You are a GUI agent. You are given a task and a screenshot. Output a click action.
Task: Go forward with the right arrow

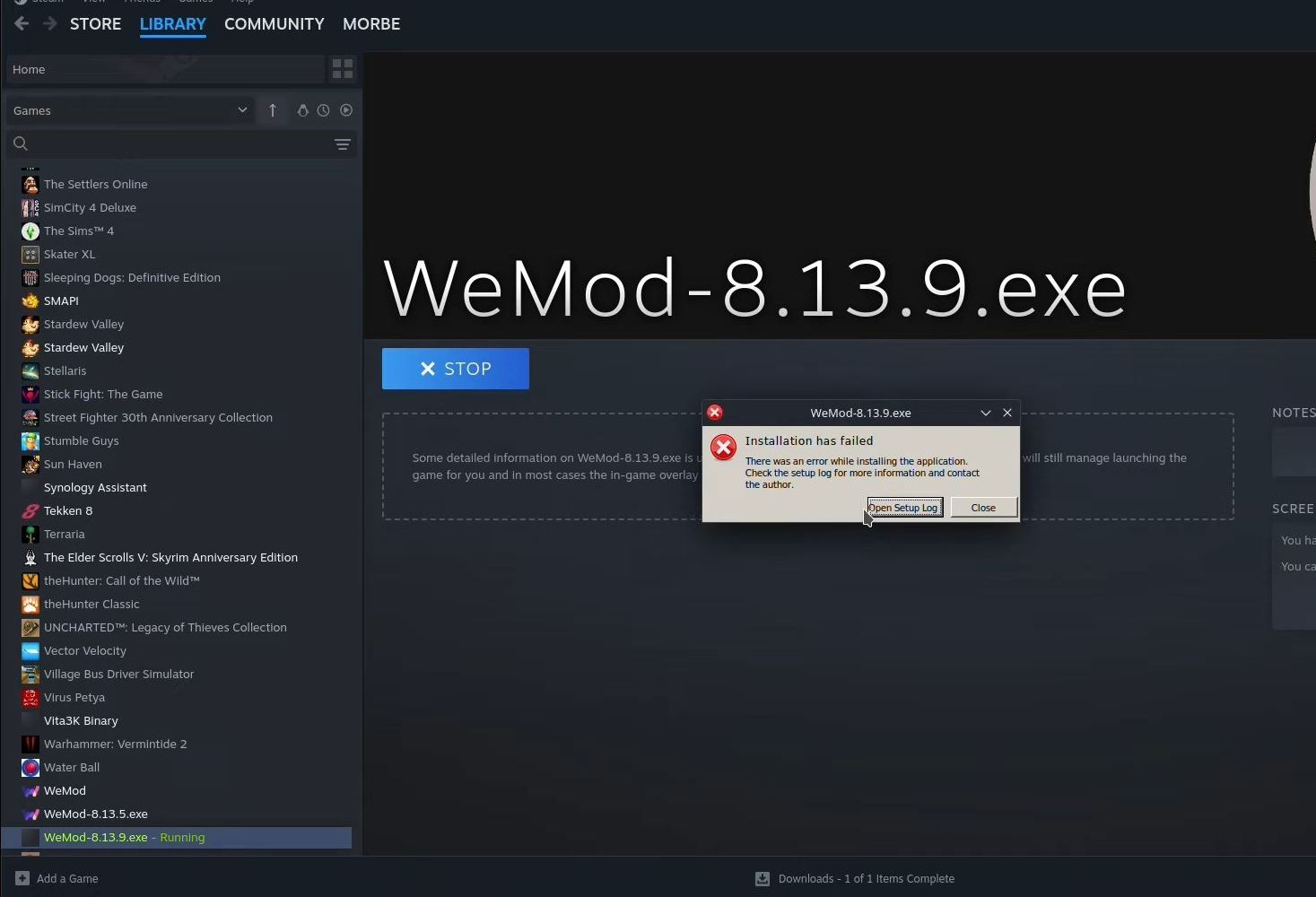[50, 23]
